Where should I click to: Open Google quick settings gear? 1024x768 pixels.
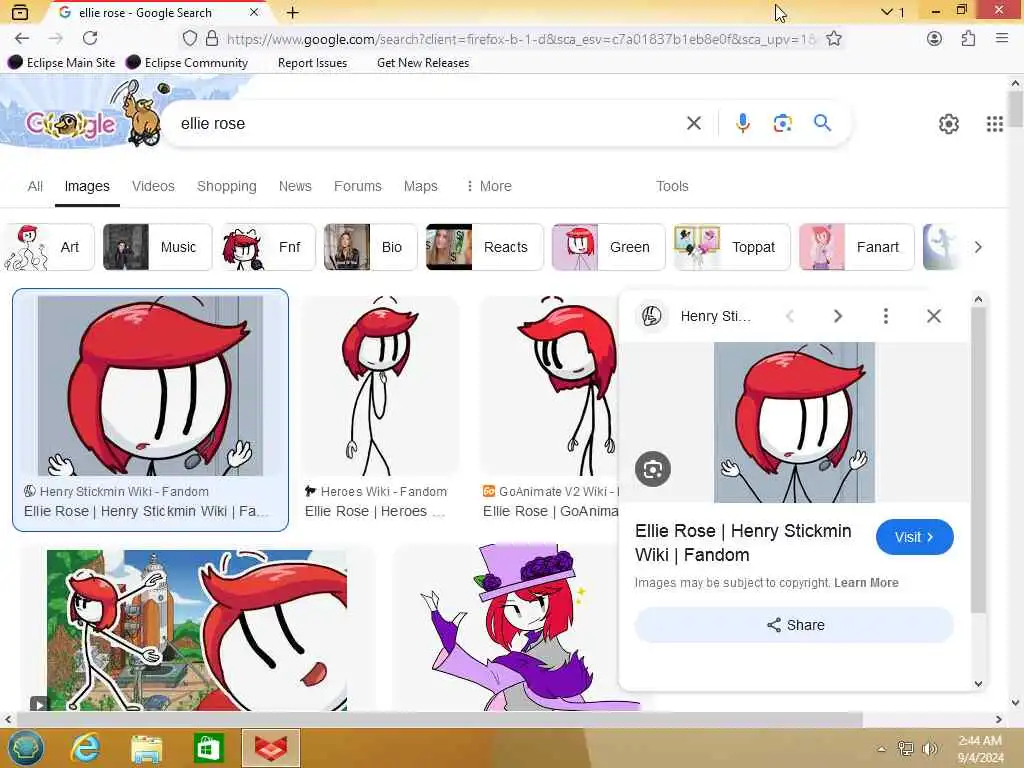click(x=948, y=123)
